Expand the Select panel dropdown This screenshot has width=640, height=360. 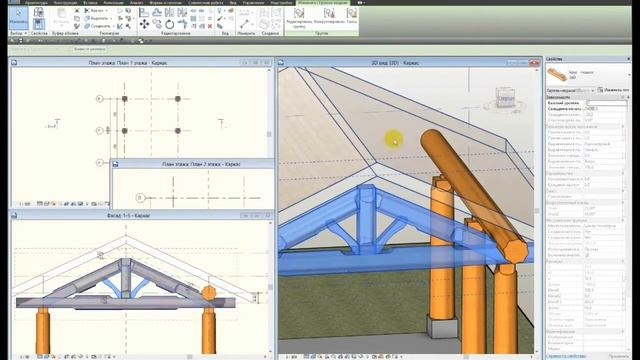click(18, 33)
